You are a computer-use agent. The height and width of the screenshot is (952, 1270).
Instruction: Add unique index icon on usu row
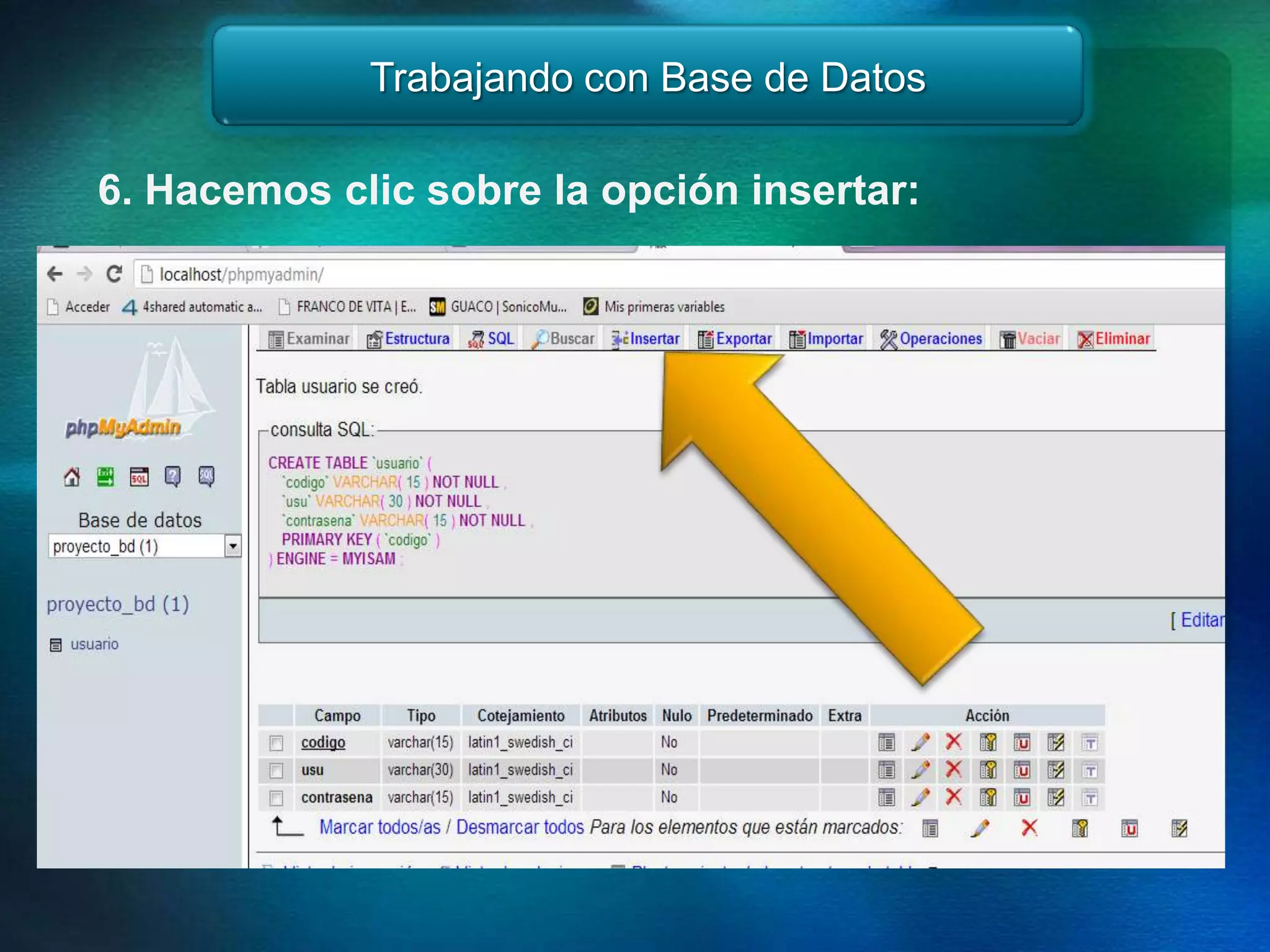(x=1022, y=770)
